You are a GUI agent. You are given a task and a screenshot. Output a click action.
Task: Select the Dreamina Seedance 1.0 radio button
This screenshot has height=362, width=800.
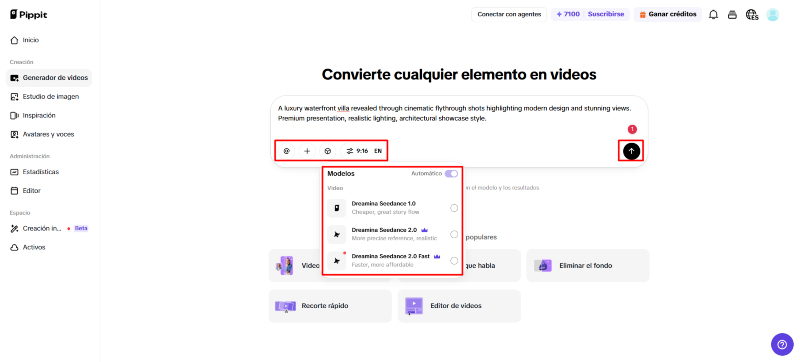click(454, 208)
